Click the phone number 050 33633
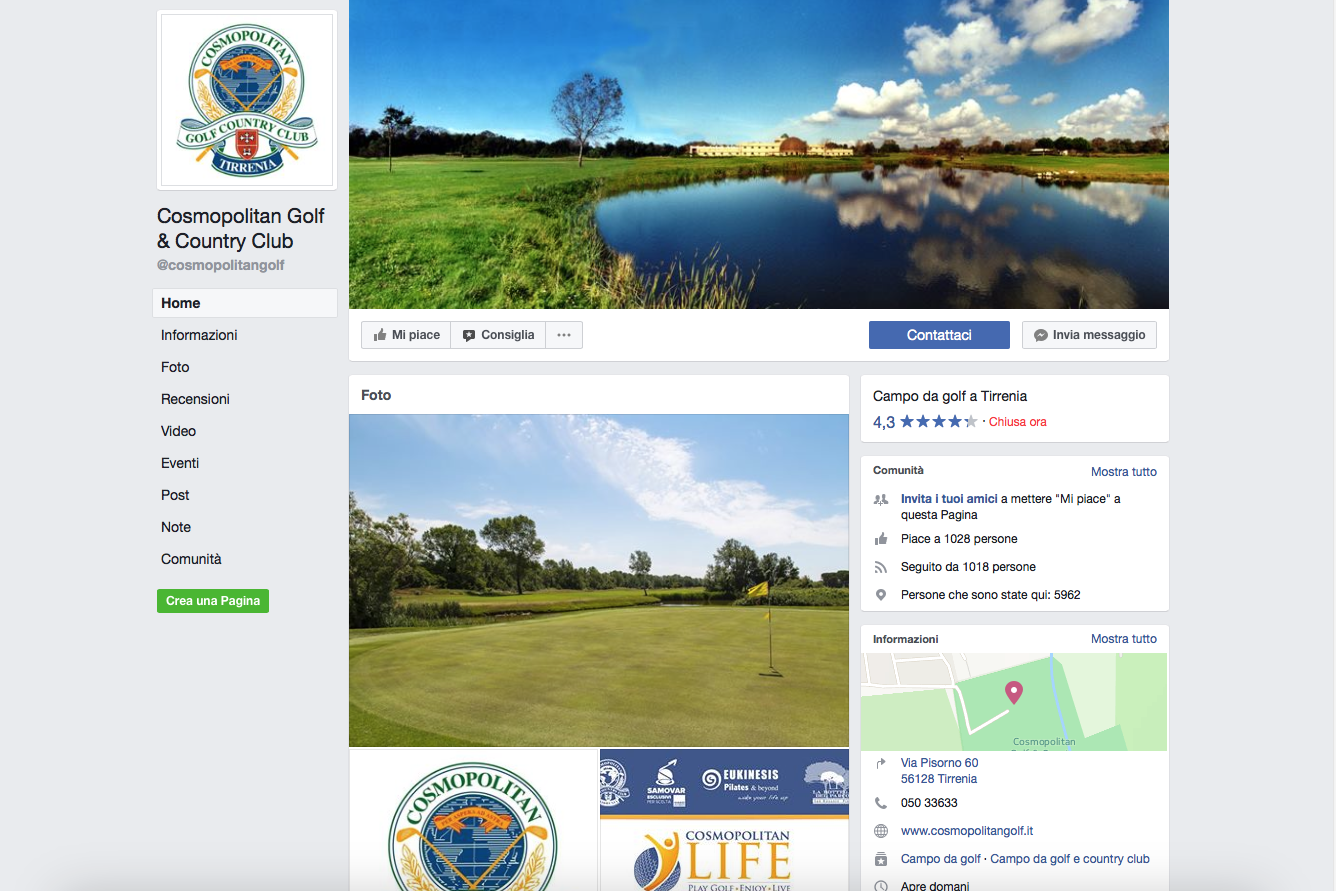This screenshot has height=891, width=1336. 929,803
